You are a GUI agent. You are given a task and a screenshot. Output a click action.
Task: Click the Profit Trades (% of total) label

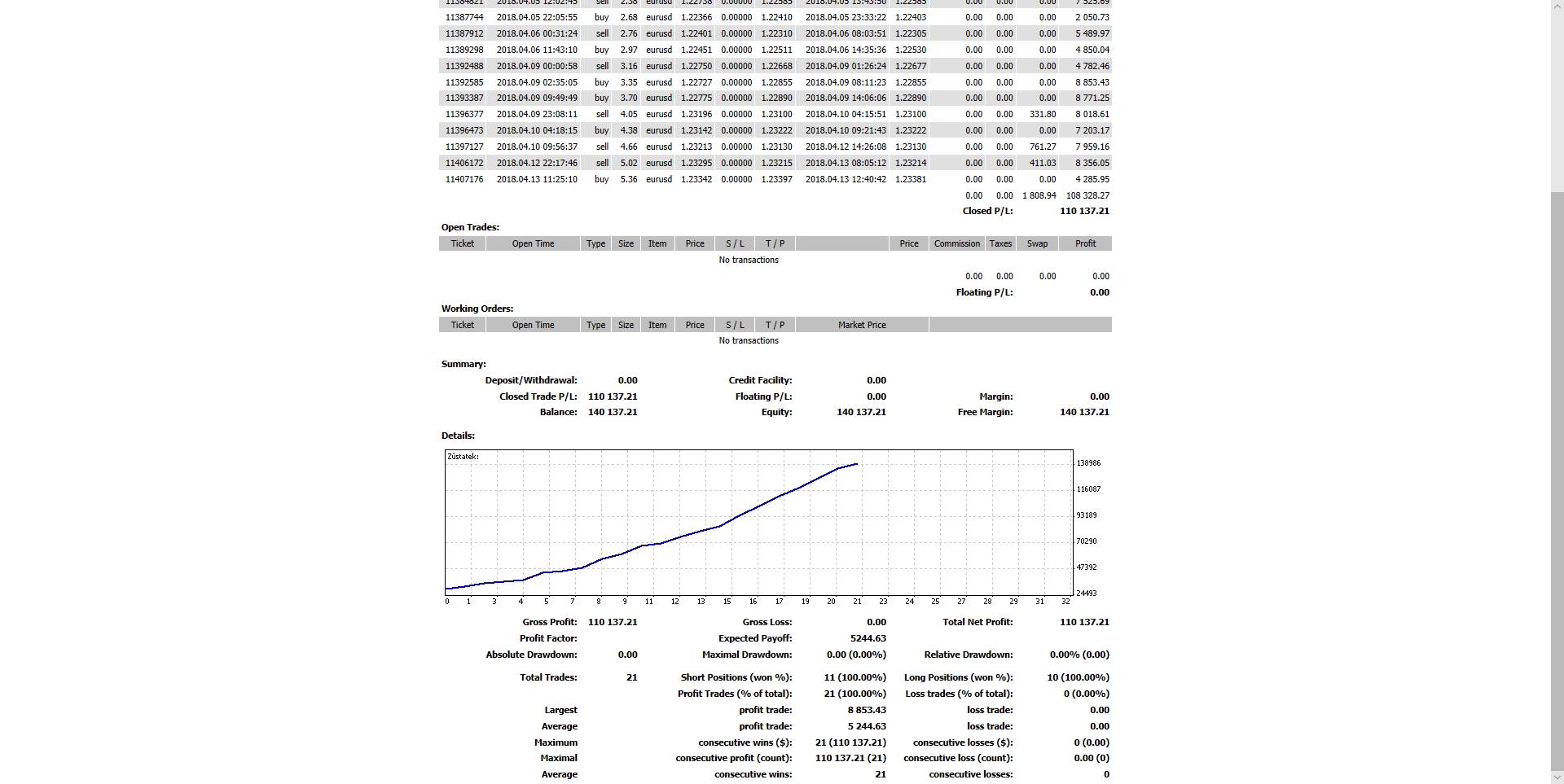[x=735, y=694]
